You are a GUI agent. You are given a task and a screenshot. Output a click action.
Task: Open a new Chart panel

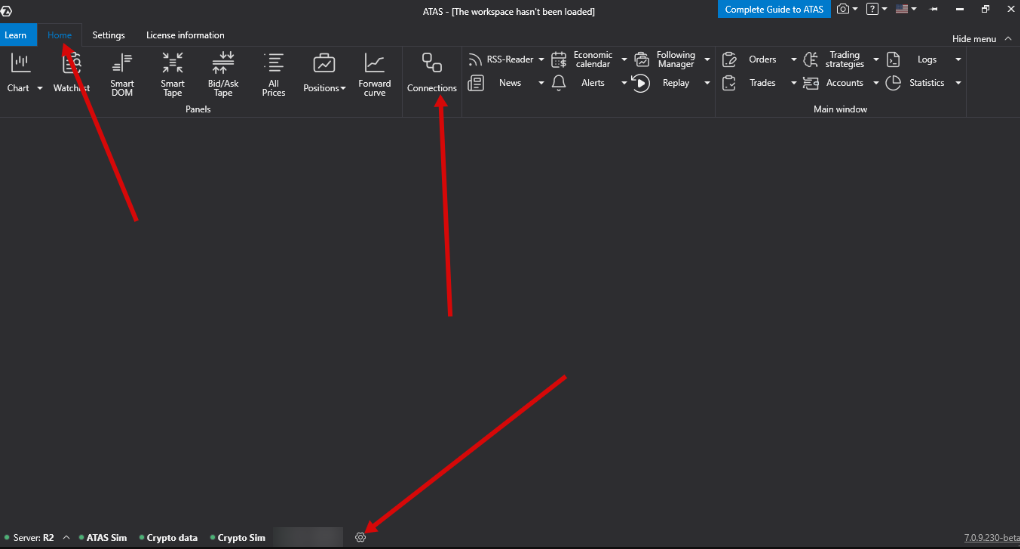[19, 73]
